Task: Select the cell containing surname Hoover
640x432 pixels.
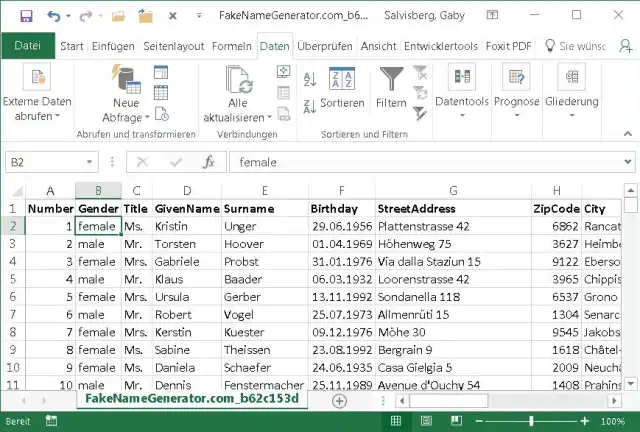Action: click(244, 244)
